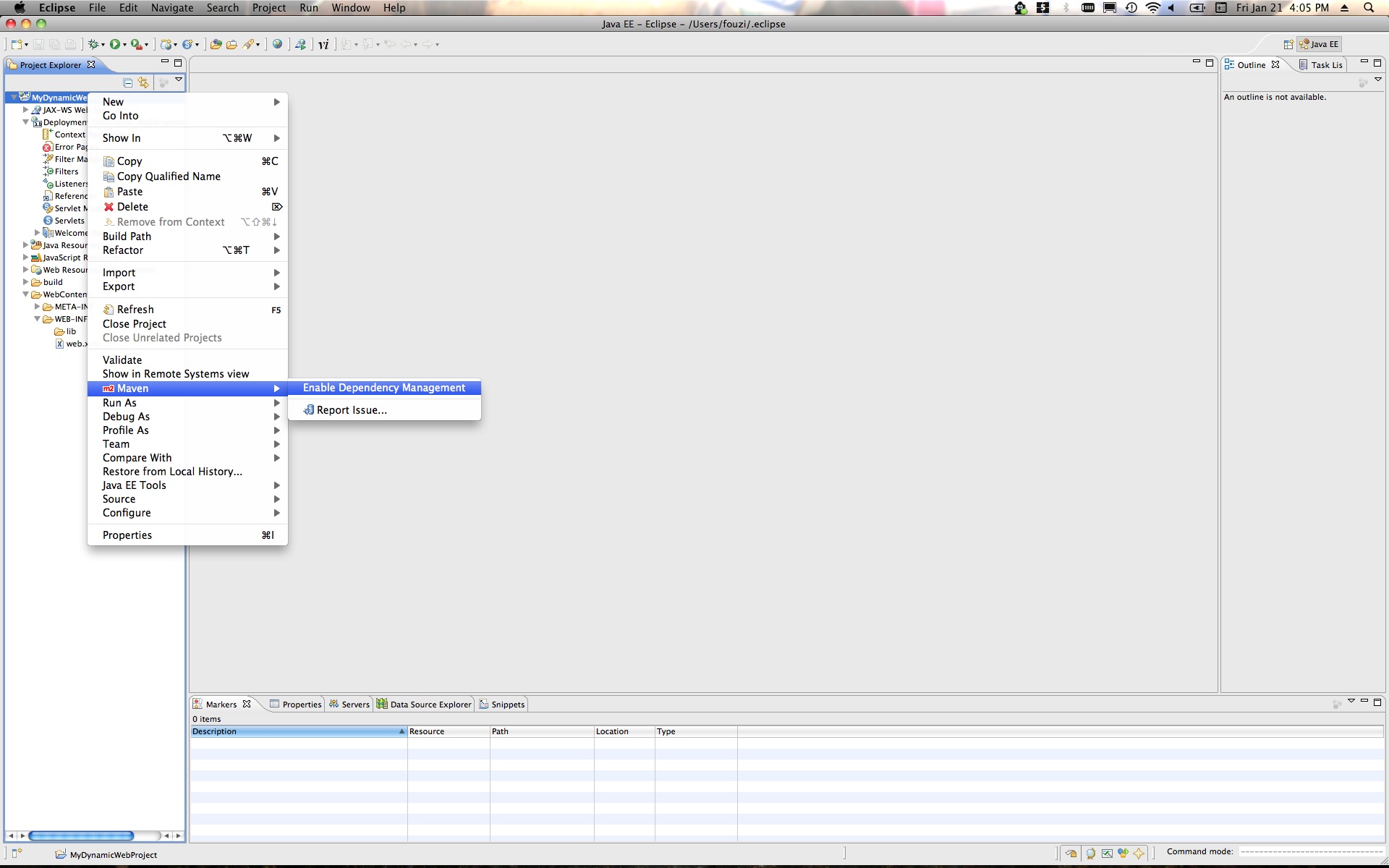Click the Debug bug toolbar icon
Image resolution: width=1389 pixels, height=868 pixels.
tap(93, 44)
